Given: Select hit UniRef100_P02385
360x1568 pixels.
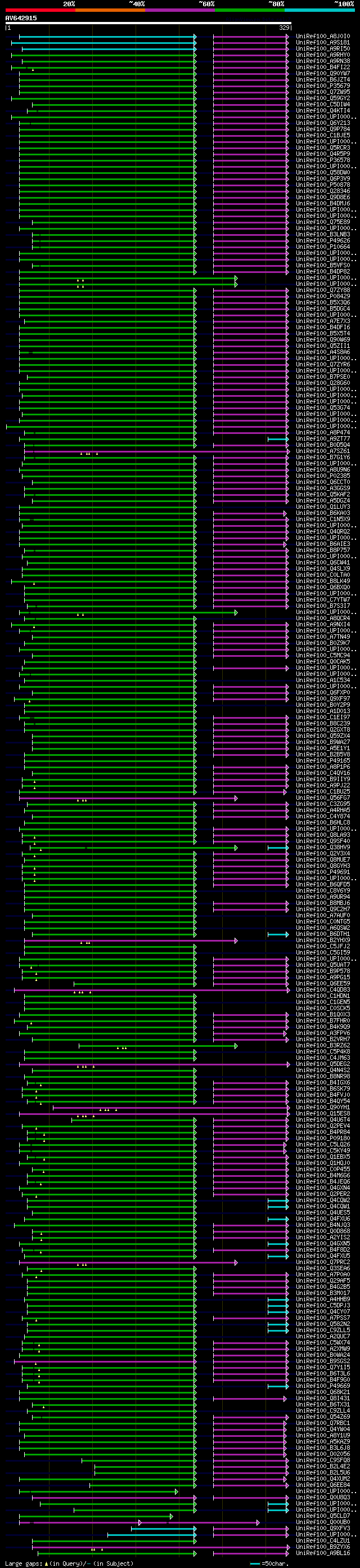Looking at the screenshot, I should click(323, 476).
